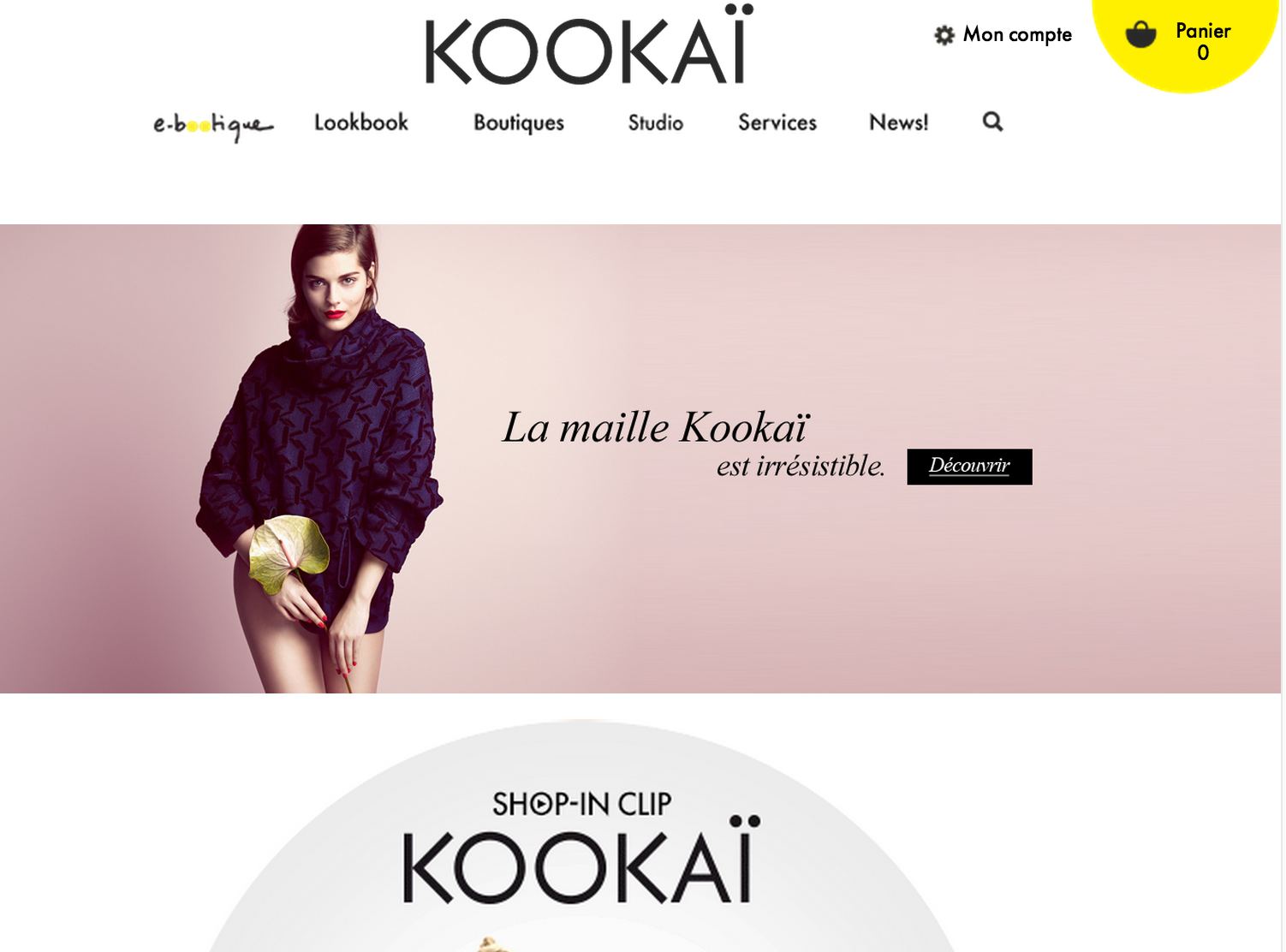The width and height of the screenshot is (1286, 952).
Task: Open the handwritten e-boutique logo link
Action: pyautogui.click(x=213, y=126)
